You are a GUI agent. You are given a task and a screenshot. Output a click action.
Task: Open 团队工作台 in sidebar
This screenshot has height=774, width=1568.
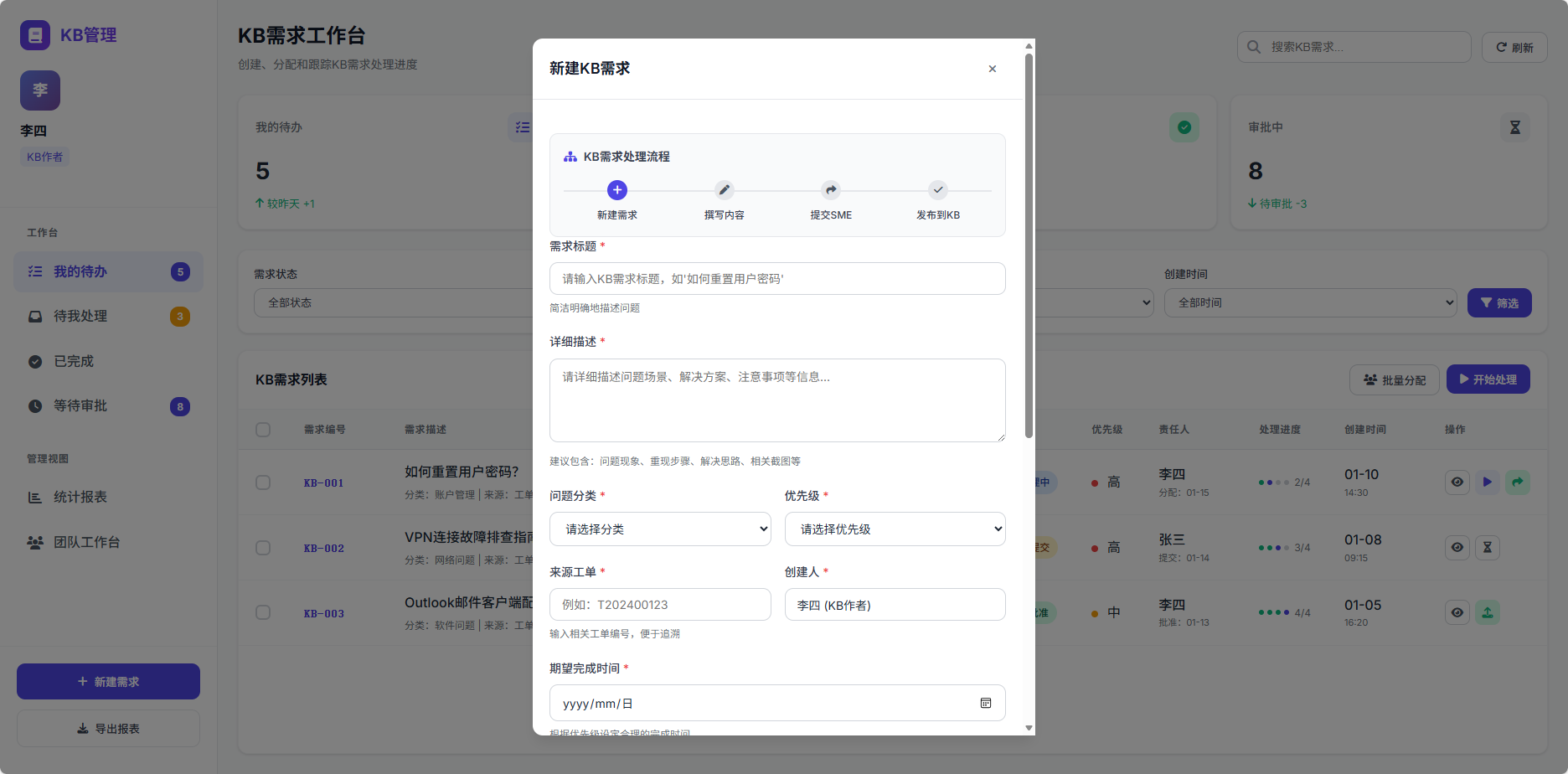coord(108,542)
